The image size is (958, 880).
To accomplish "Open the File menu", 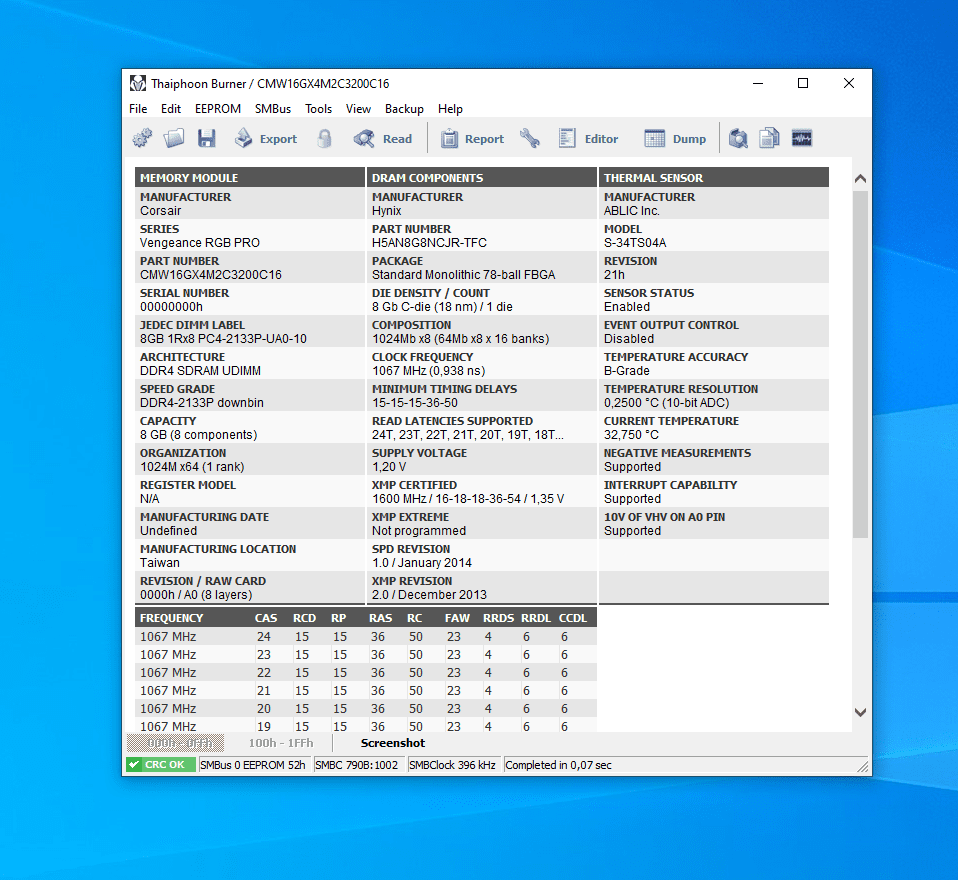I will pyautogui.click(x=138, y=109).
